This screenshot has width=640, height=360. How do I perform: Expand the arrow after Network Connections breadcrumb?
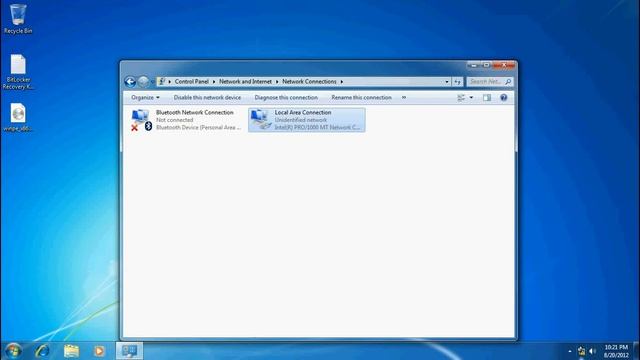click(342, 82)
